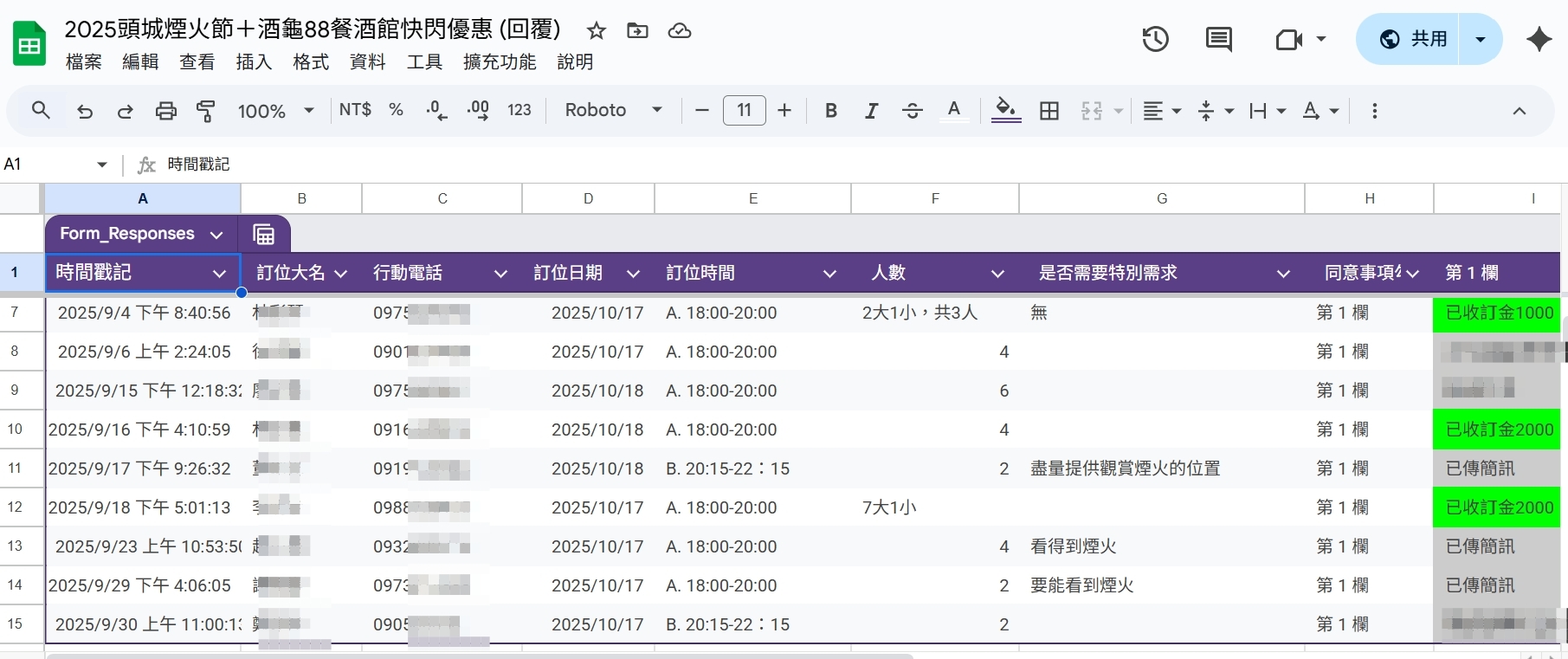Open the share options dropdown arrow
1568x659 pixels.
point(1481,39)
